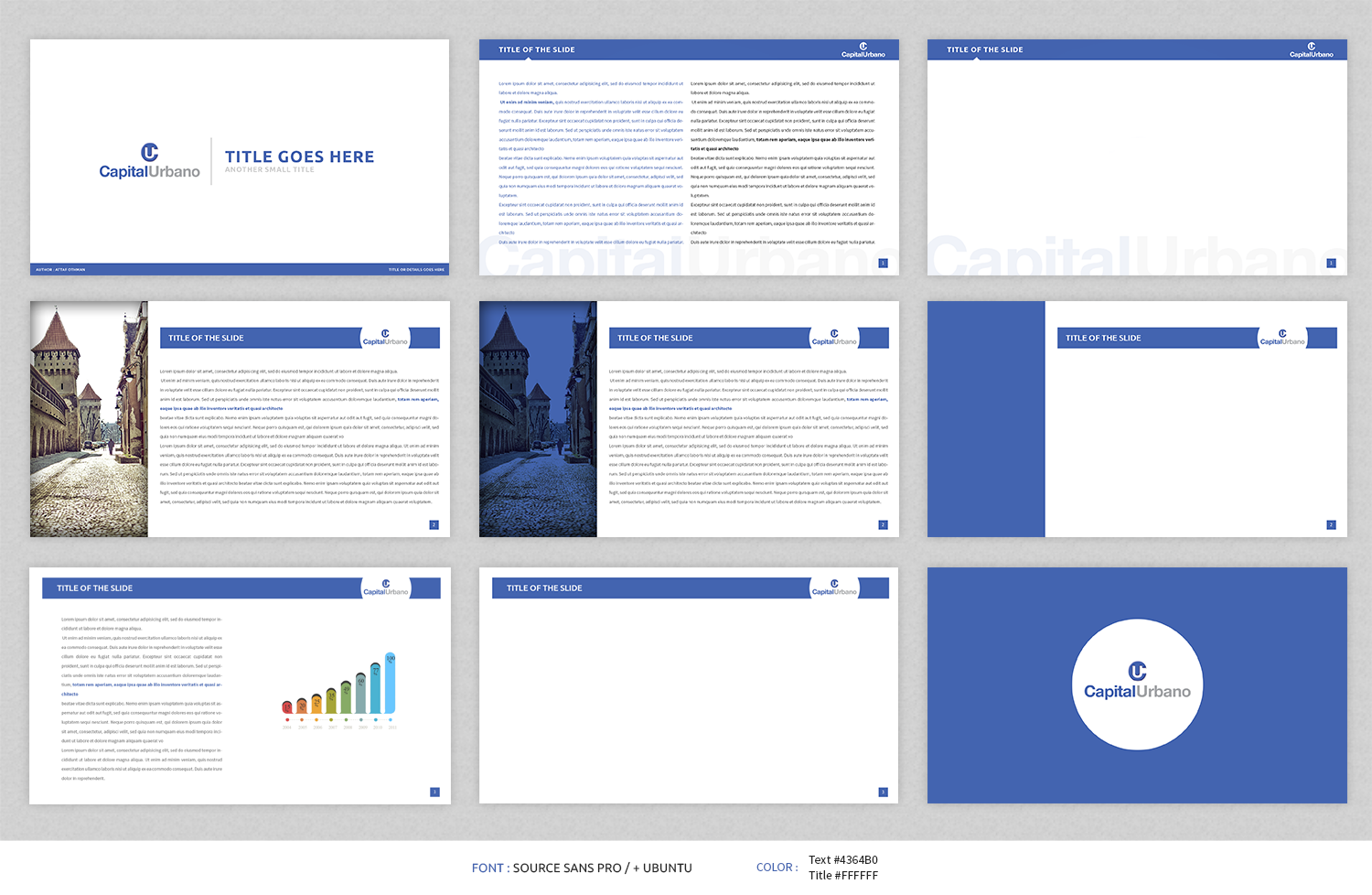Click the logo inside the left photo slide's title bar
The height and width of the screenshot is (895, 1372).
tap(384, 337)
